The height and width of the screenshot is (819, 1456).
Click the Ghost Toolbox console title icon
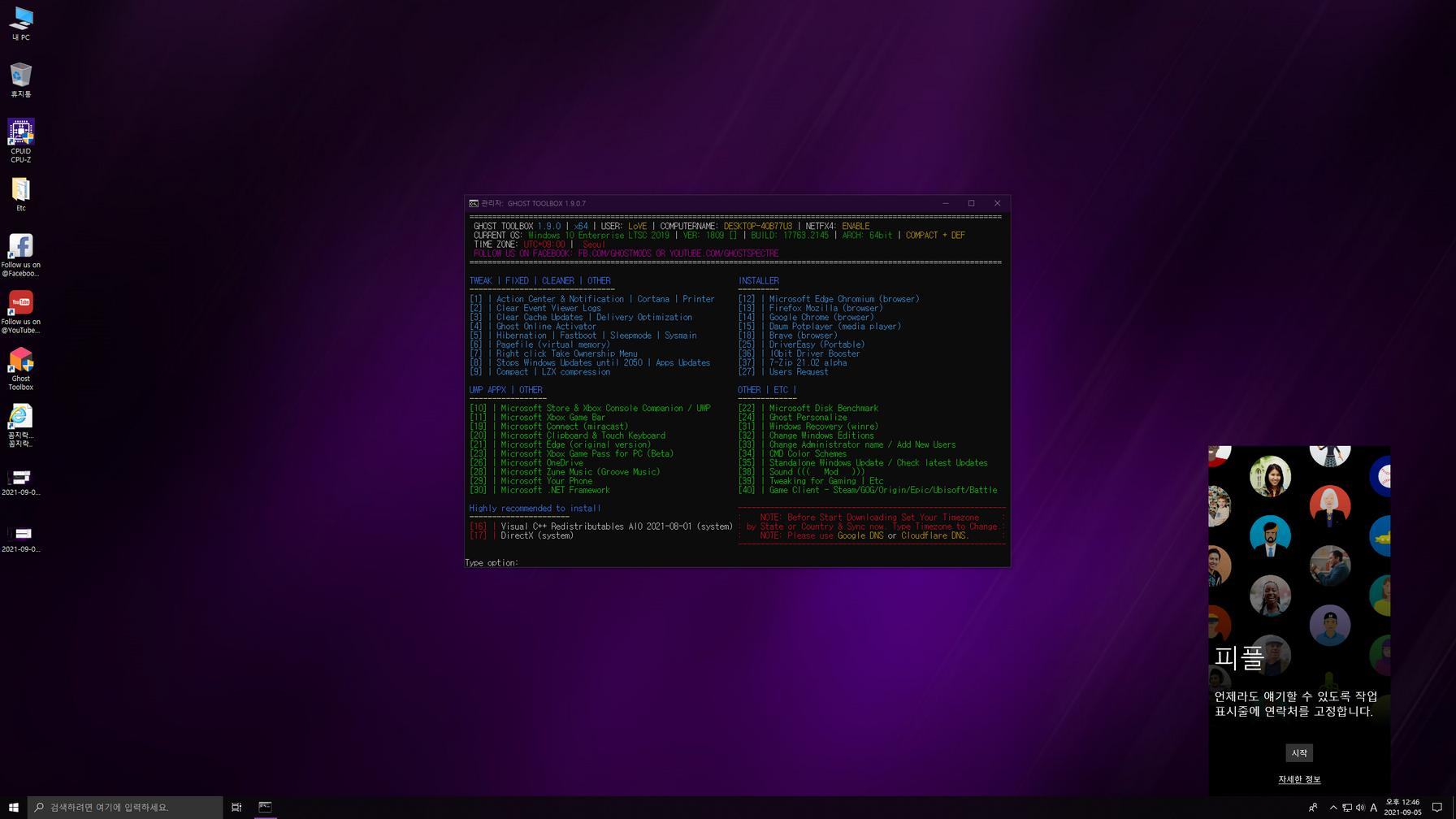[474, 203]
